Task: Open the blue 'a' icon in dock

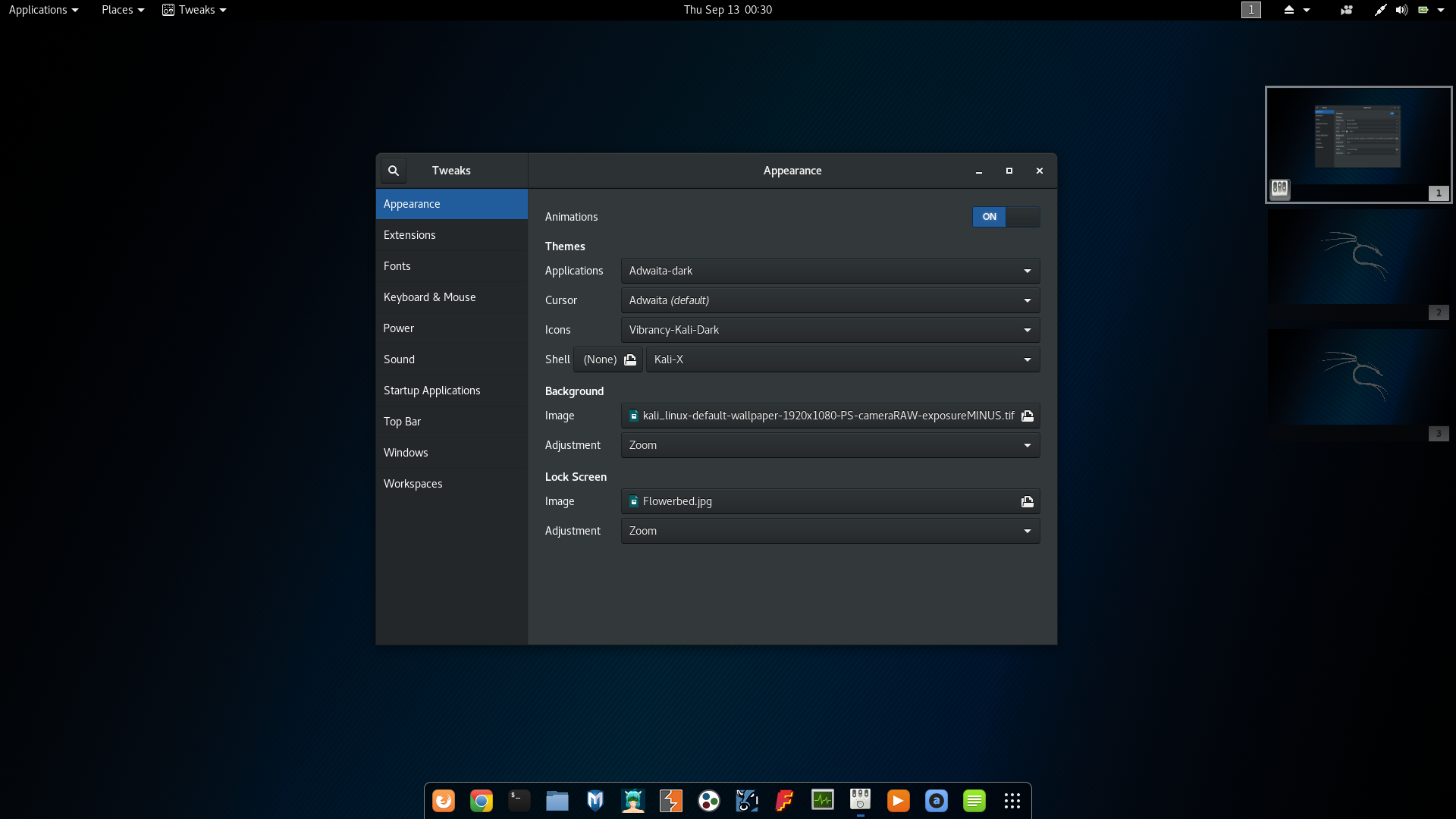Action: (x=937, y=801)
